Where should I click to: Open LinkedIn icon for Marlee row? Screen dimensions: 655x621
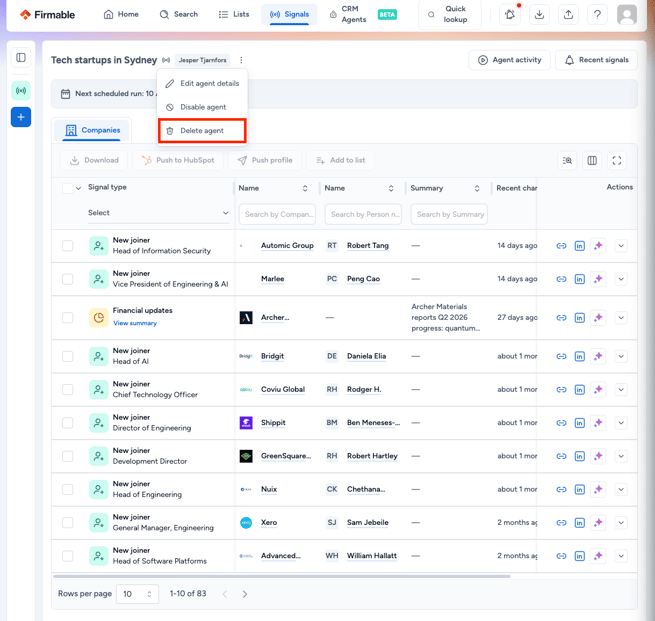click(x=579, y=279)
